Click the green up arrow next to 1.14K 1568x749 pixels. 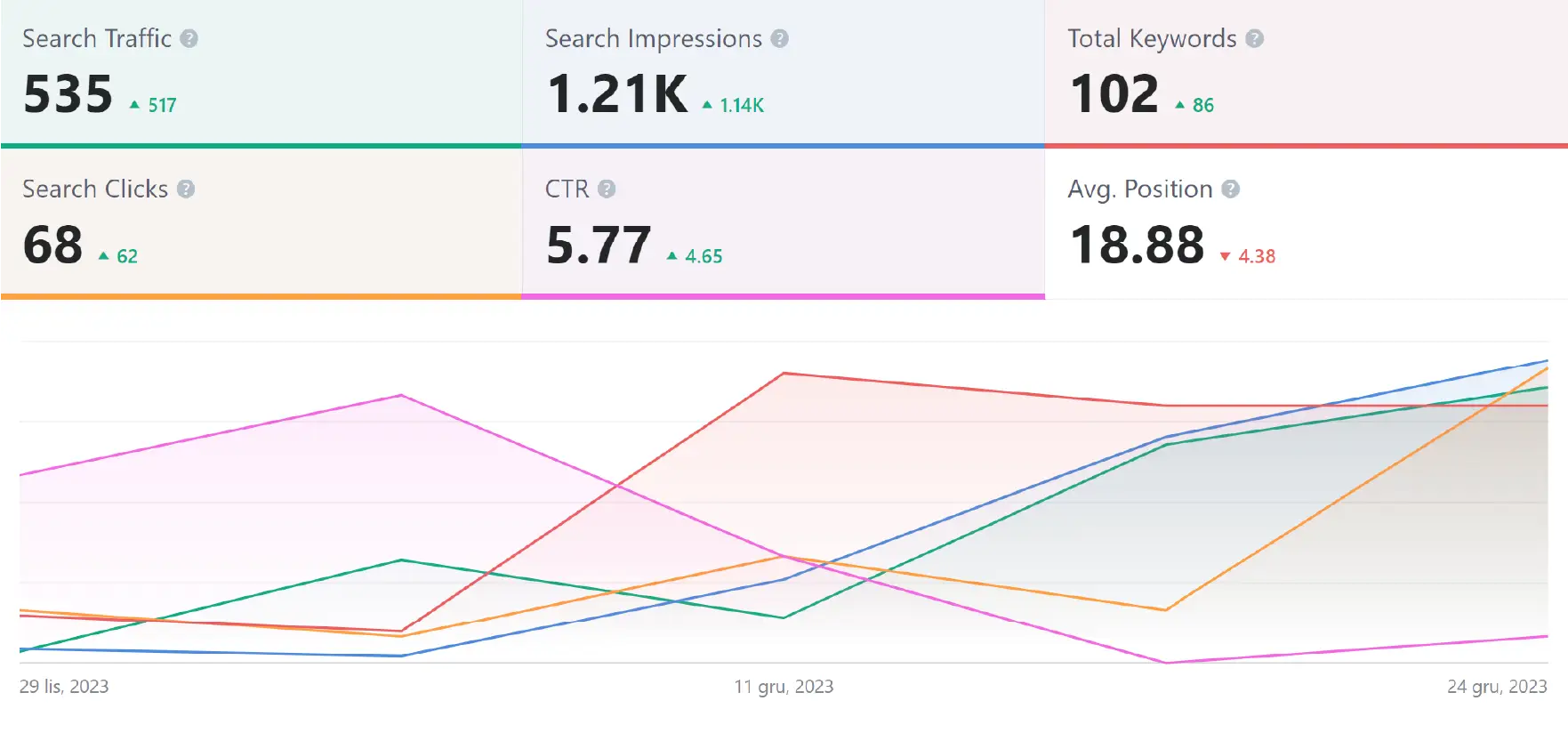[x=707, y=105]
